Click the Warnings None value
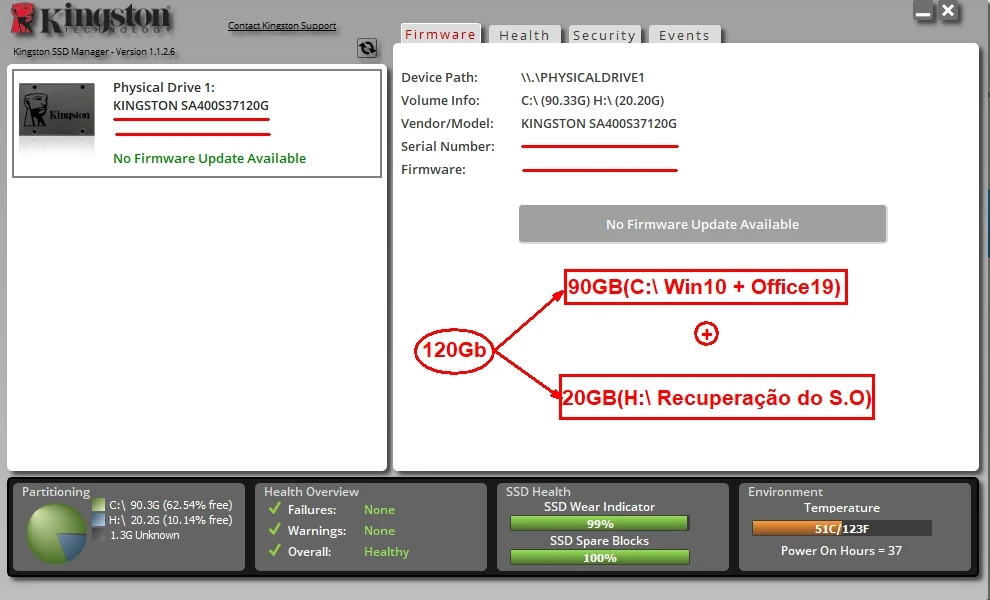Viewport: 990px width, 600px height. (x=379, y=531)
